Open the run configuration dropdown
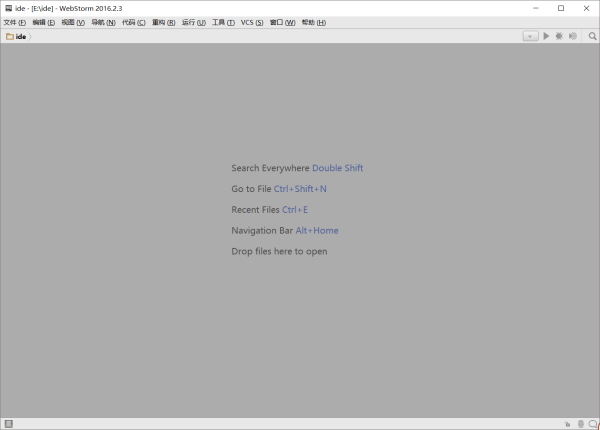Screen dimensions: 600x430 530,36
